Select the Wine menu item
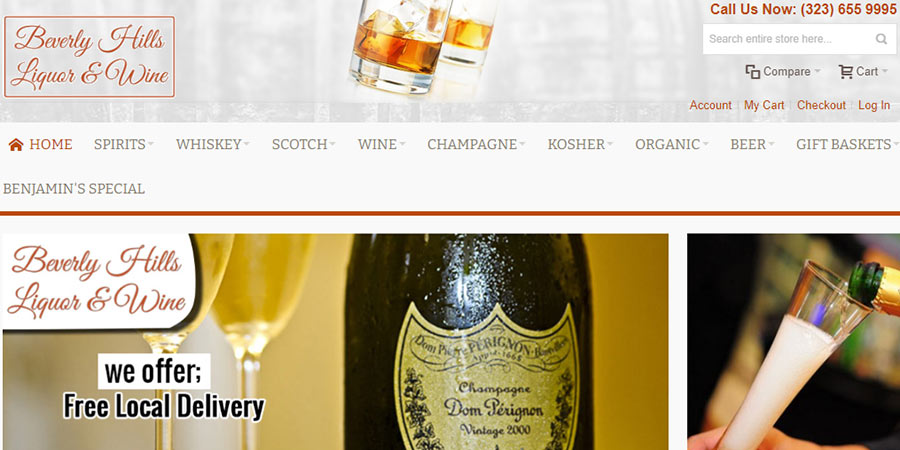900x450 pixels. pyautogui.click(x=381, y=144)
